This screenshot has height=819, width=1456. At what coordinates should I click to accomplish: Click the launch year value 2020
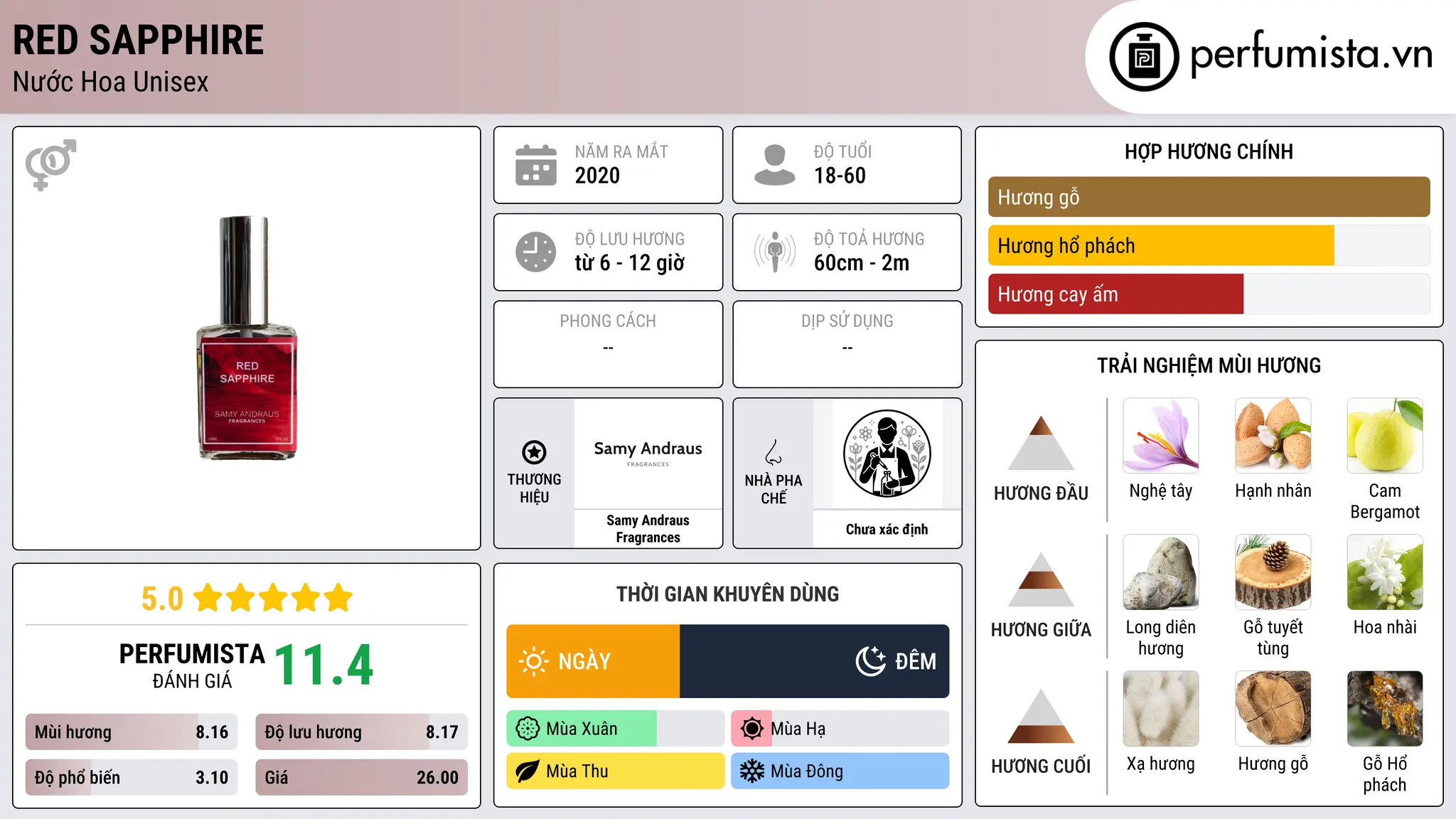(597, 176)
